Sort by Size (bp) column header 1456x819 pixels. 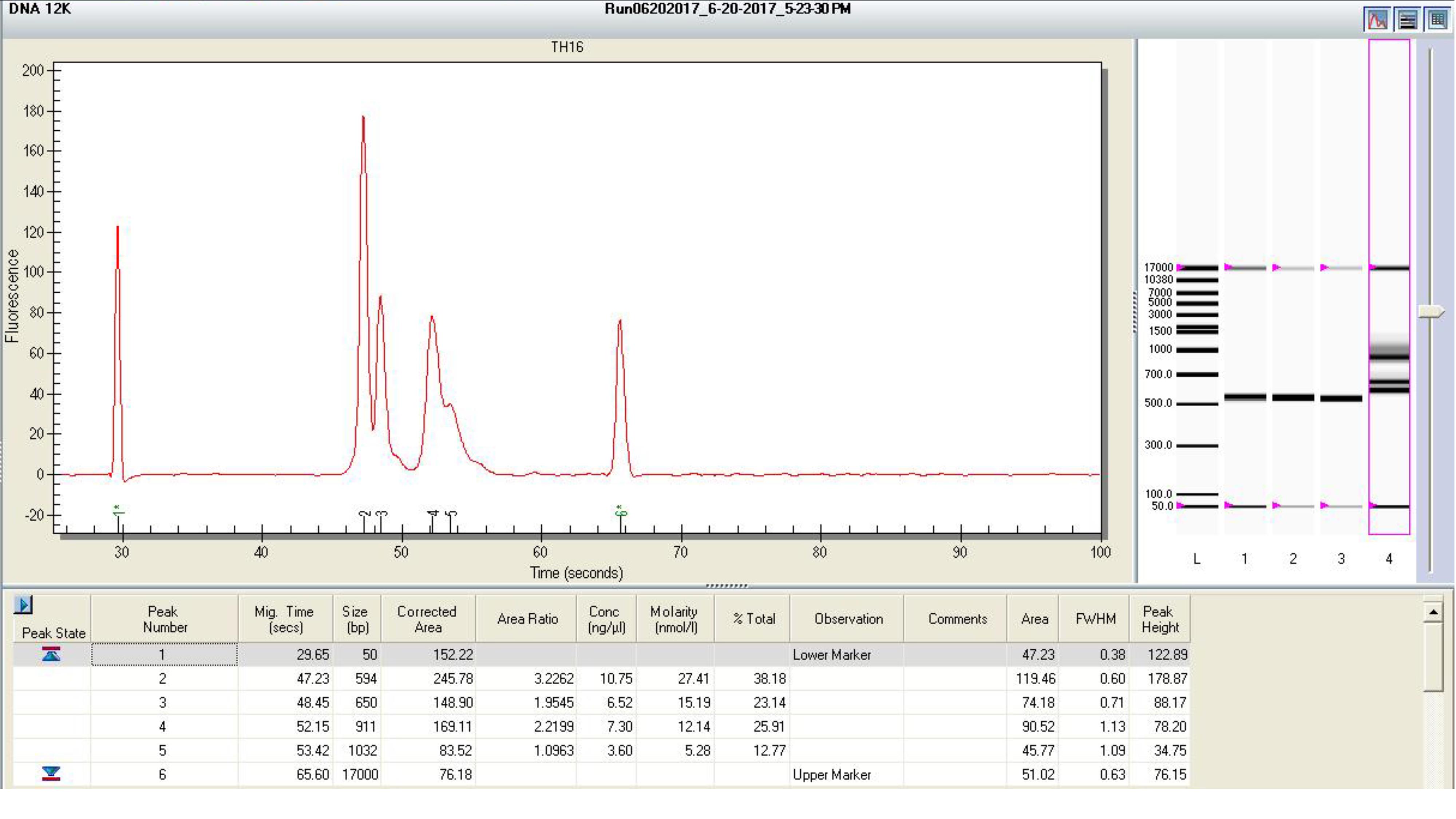[357, 619]
